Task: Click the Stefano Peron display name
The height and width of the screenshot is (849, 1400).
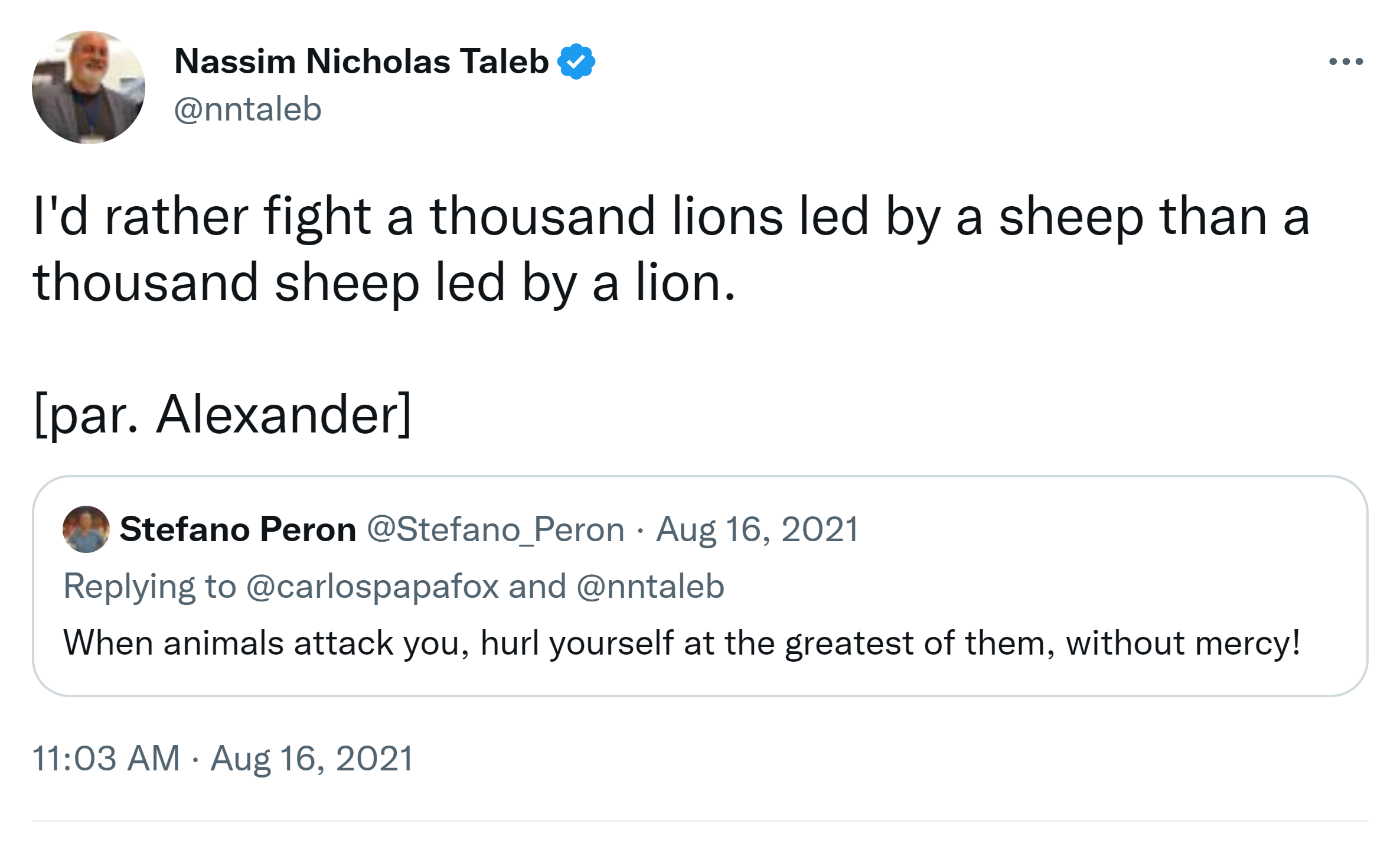Action: [238, 529]
